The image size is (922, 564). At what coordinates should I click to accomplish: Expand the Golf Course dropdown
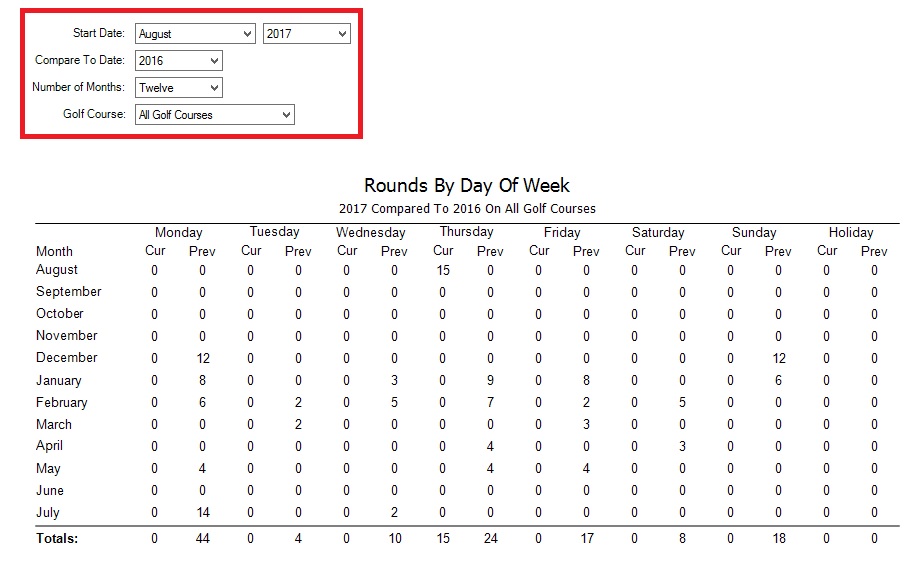215,115
